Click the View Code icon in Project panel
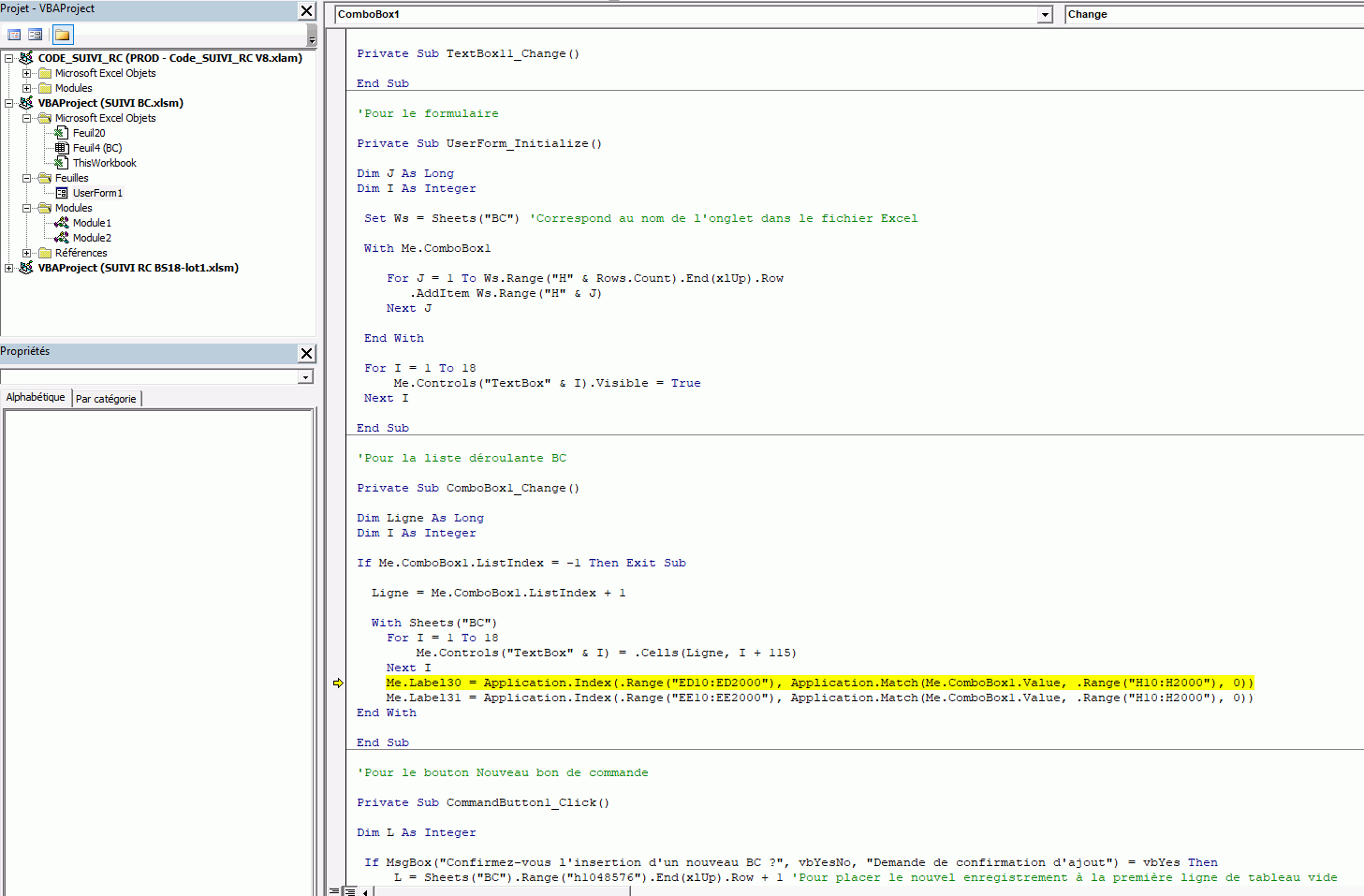1364x896 pixels. click(14, 35)
